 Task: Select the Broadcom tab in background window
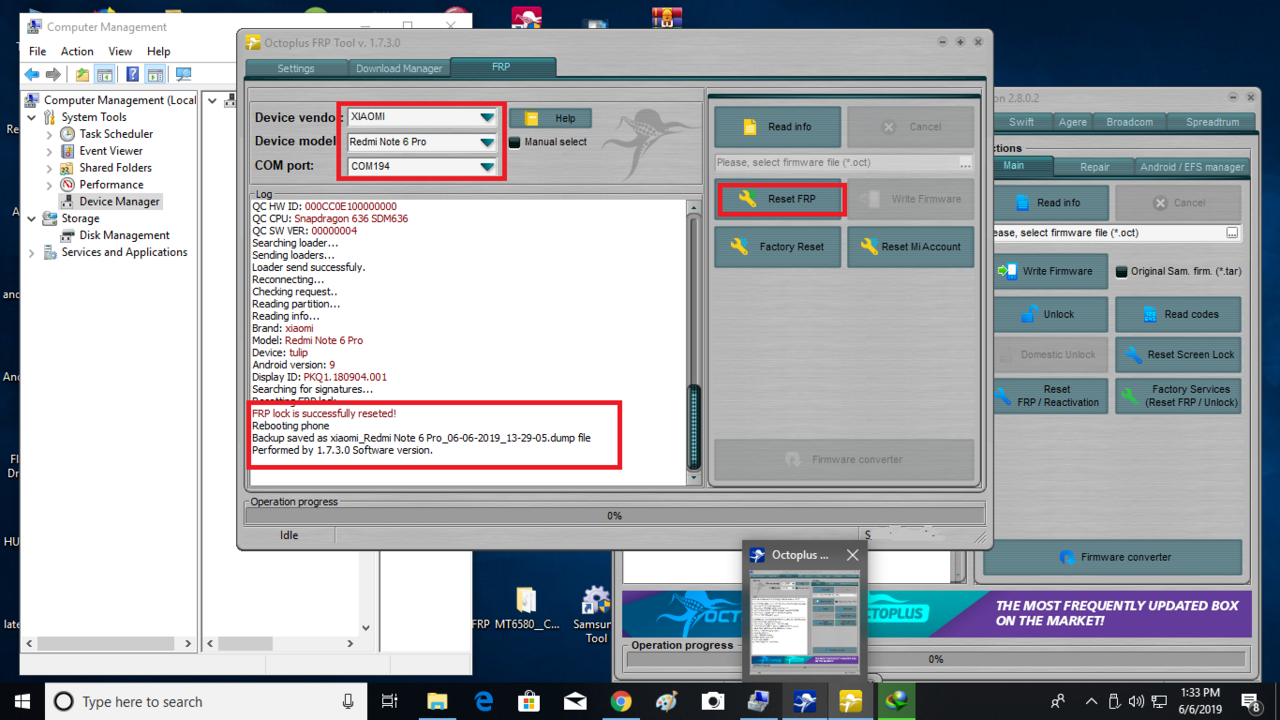coord(1129,122)
